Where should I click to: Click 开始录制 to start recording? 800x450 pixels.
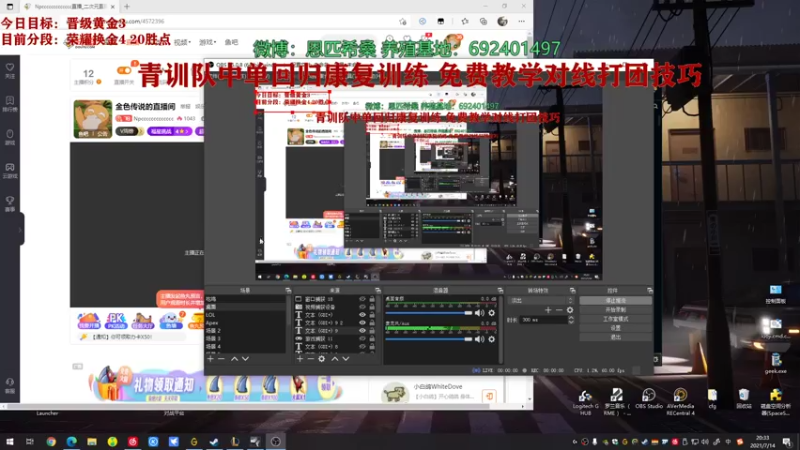tap(615, 310)
